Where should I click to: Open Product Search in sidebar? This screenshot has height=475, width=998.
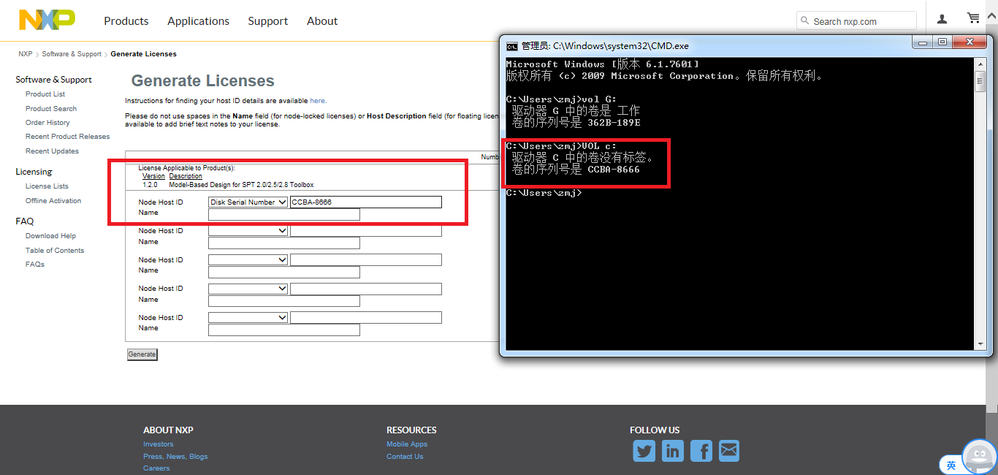[x=51, y=109]
